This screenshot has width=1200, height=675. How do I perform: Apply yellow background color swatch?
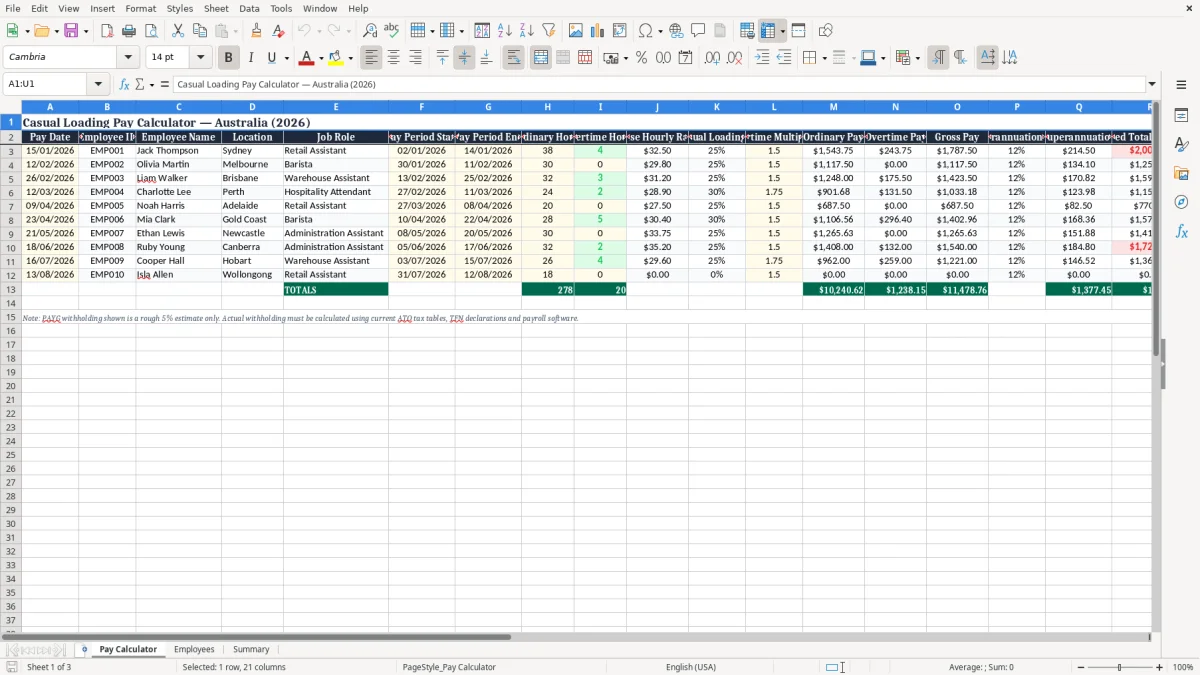point(336,58)
